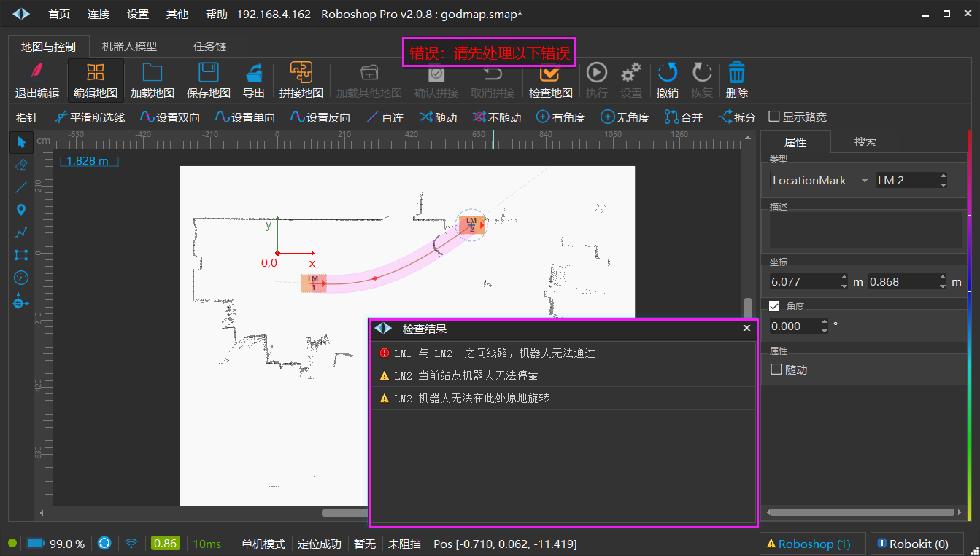Open the 帮助 (help) menu
The width and height of the screenshot is (980, 556).
pyautogui.click(x=216, y=14)
